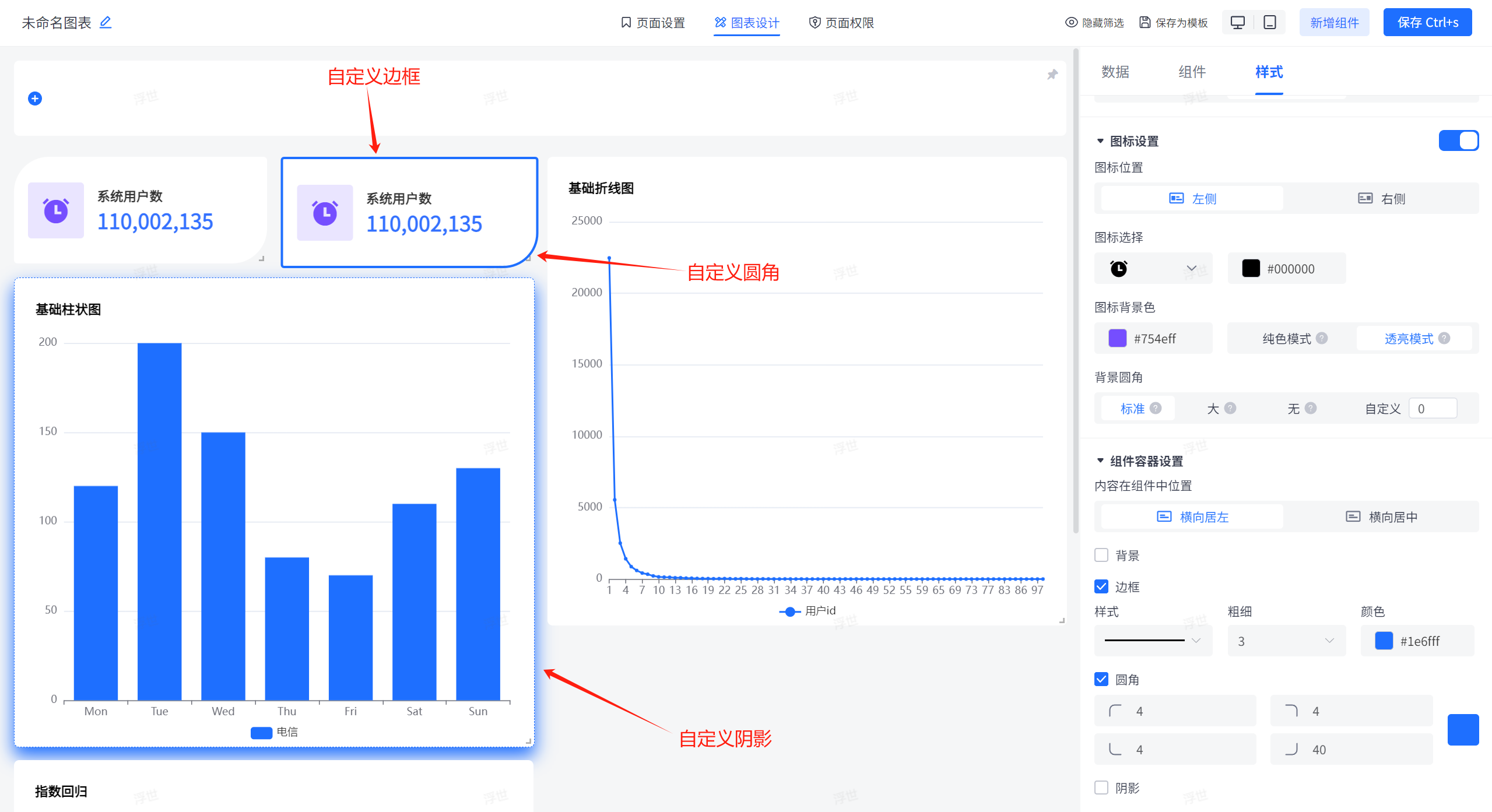Click the link-corners blue square button
Image resolution: width=1492 pixels, height=812 pixels.
(1462, 730)
